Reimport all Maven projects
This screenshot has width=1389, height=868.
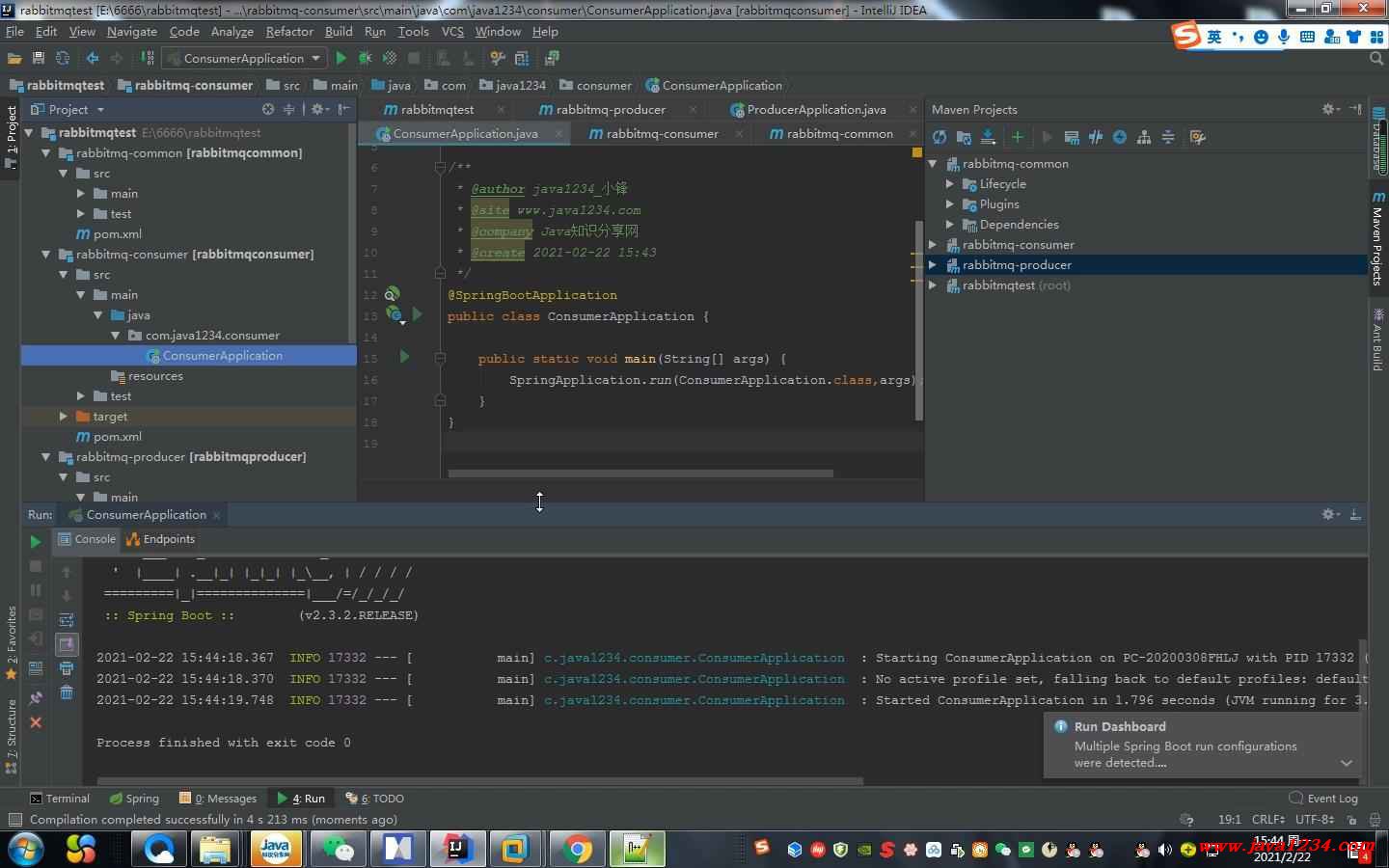click(x=940, y=137)
